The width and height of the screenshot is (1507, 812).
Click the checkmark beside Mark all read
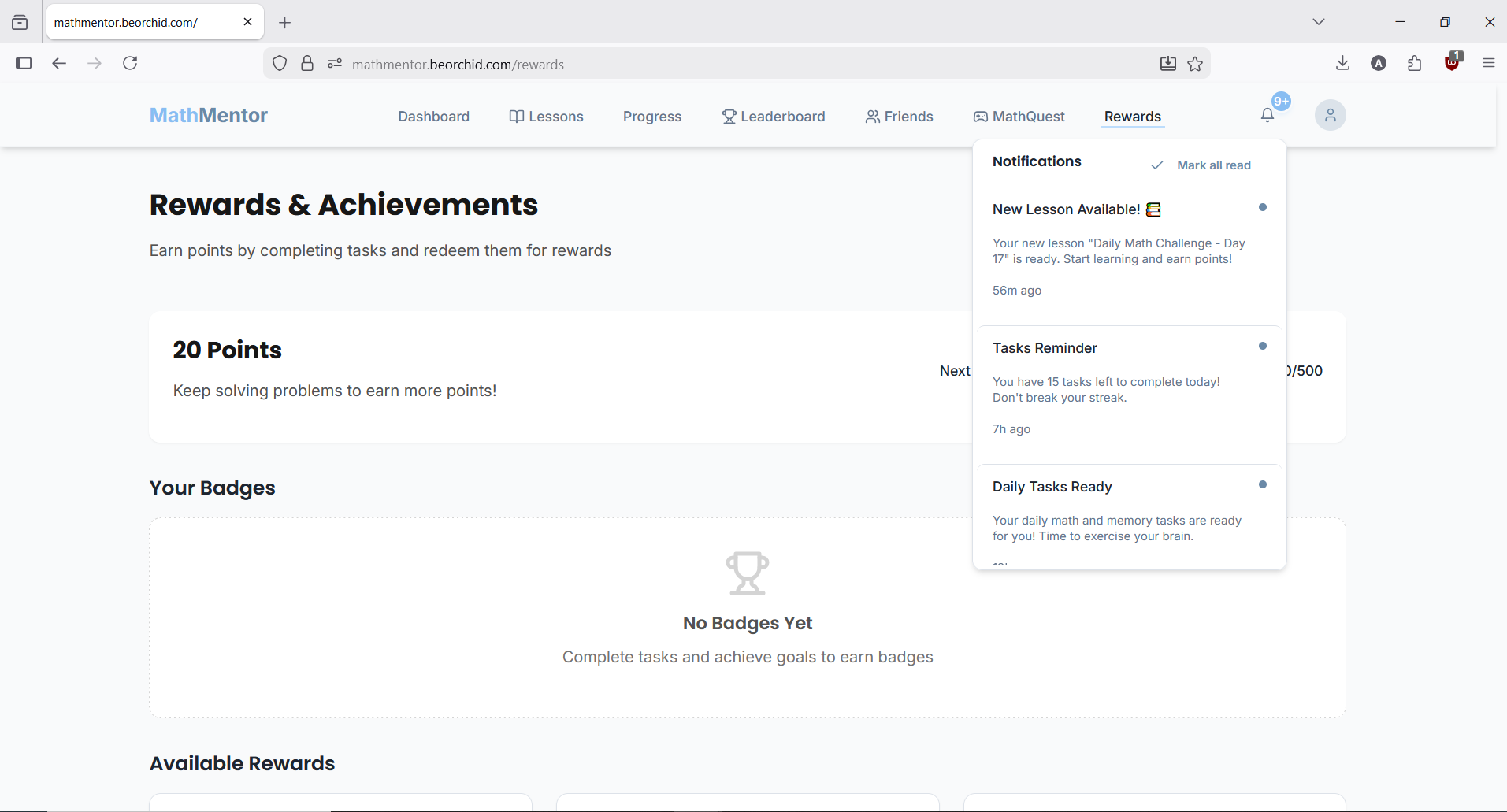[x=1157, y=165]
